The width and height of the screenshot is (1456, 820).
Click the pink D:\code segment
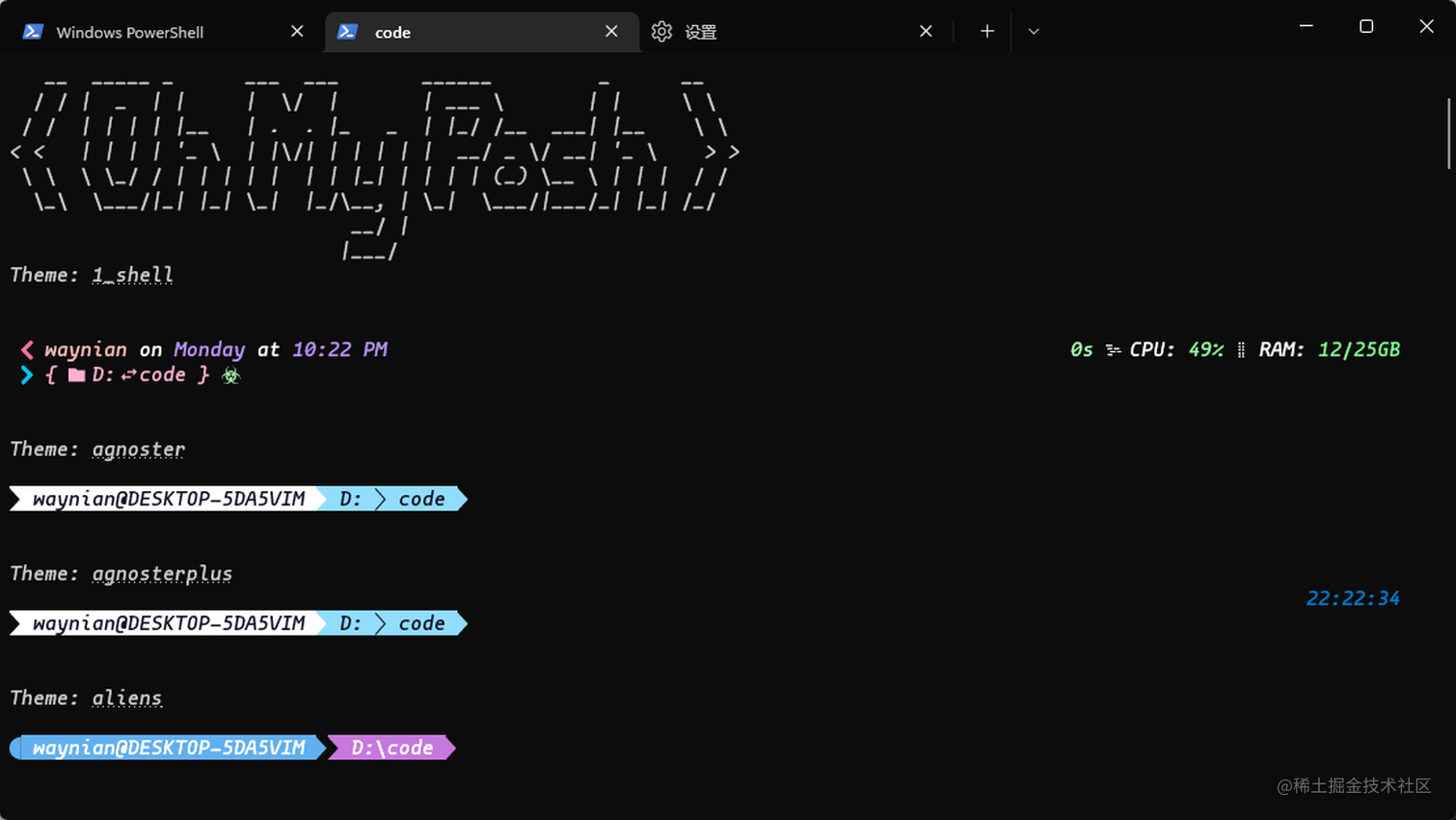click(391, 748)
